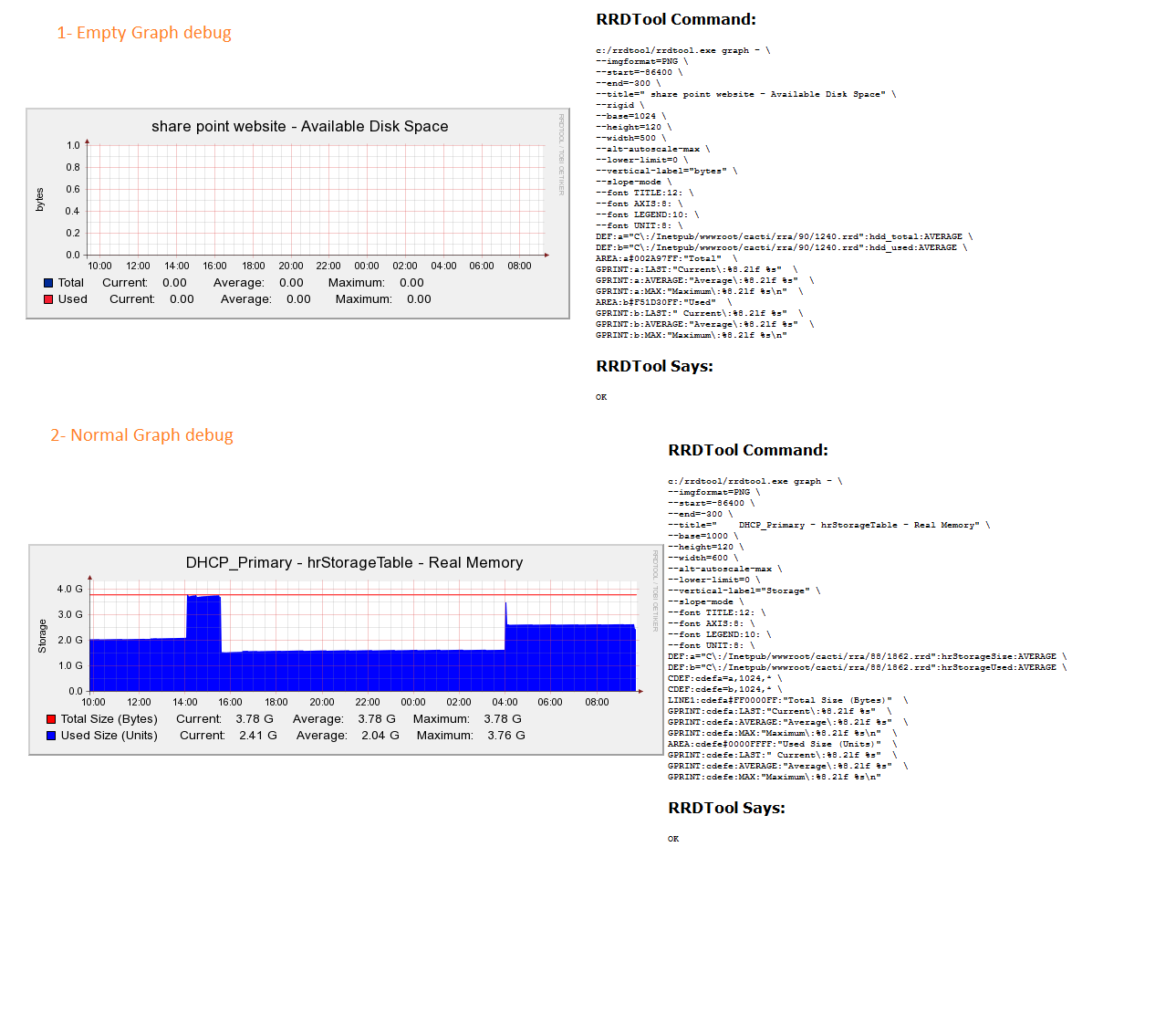Click the '2- Normal Graph debug' heading
The image size is (1176, 1035).
(x=141, y=435)
